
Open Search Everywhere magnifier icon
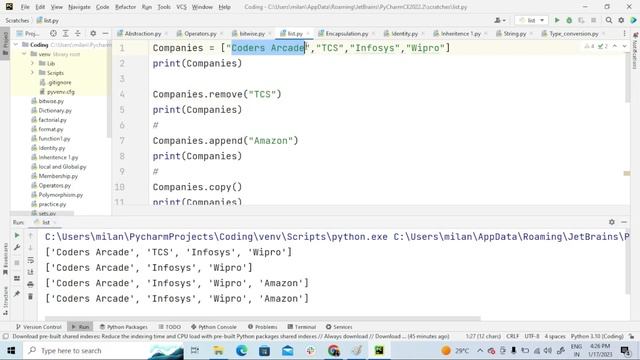click(609, 20)
